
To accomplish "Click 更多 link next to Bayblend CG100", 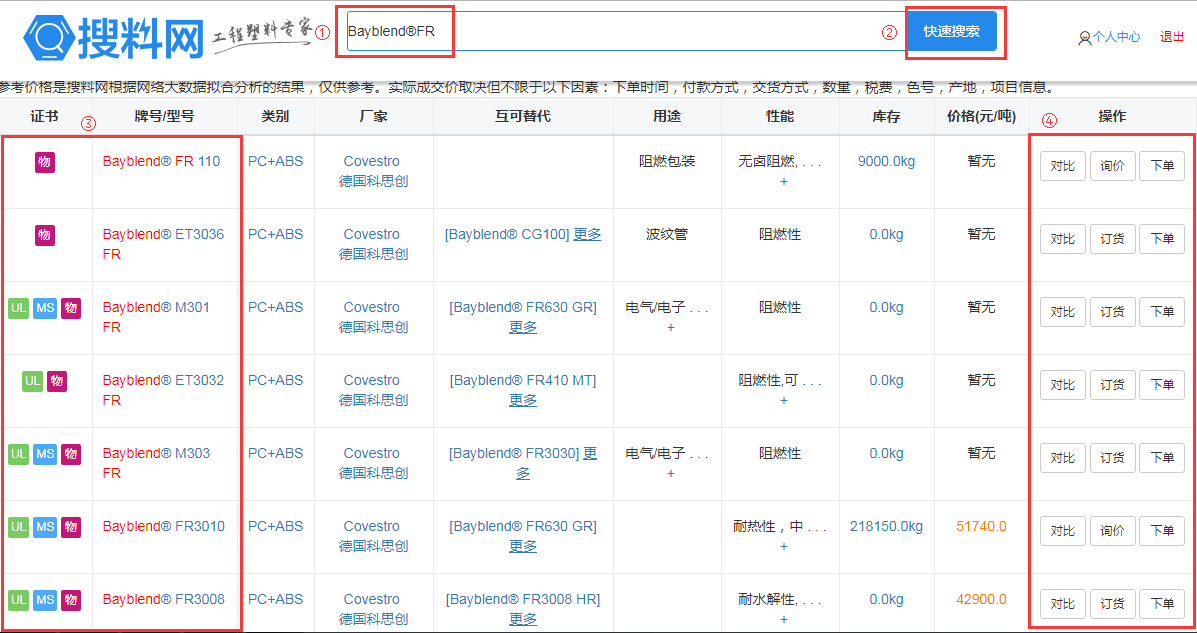I will (x=587, y=235).
